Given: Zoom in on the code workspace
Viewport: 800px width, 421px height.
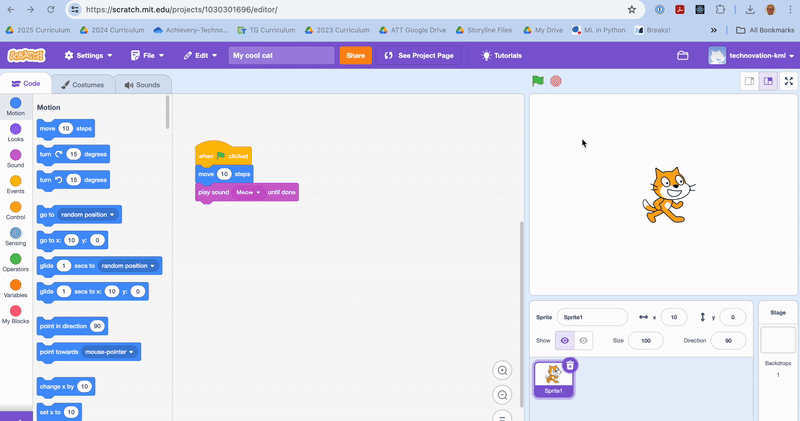Looking at the screenshot, I should (502, 370).
